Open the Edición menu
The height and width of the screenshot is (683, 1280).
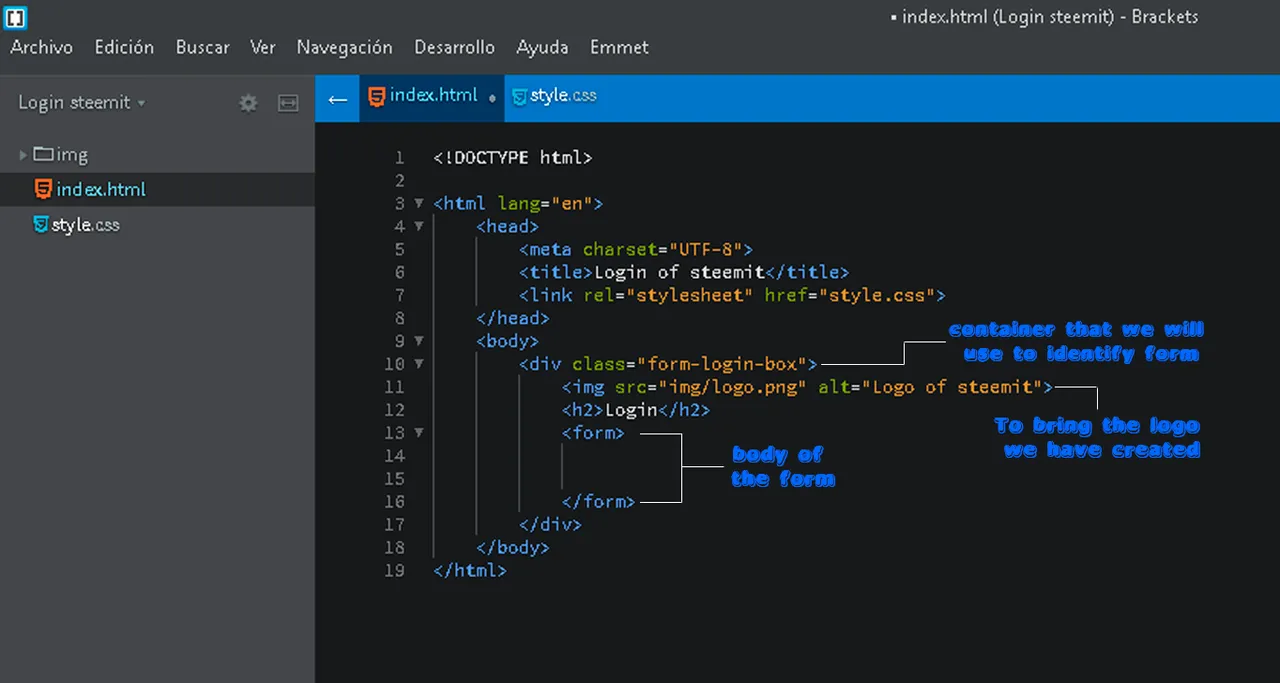[124, 47]
